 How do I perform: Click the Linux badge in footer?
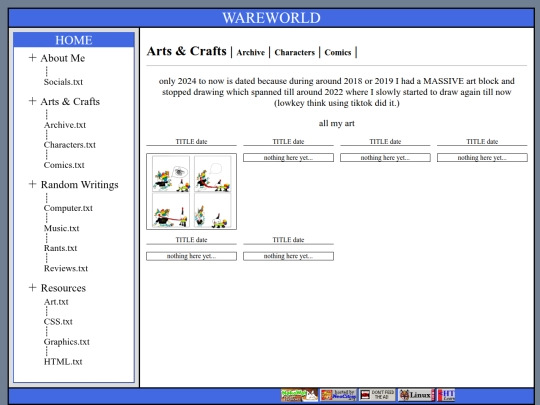[x=416, y=395]
